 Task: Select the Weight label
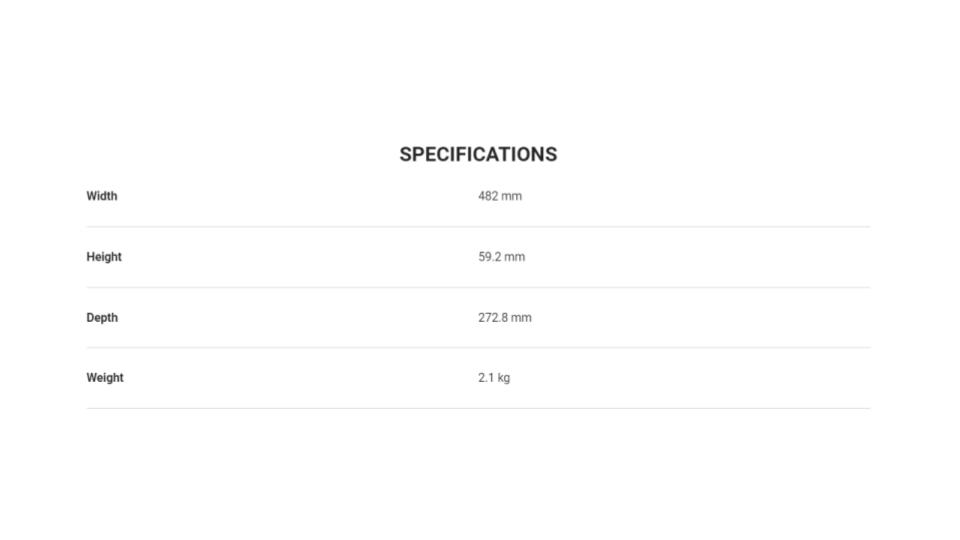[x=105, y=378]
